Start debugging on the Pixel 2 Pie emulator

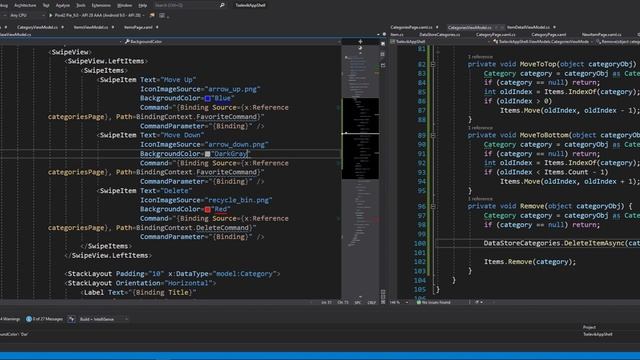coord(95,15)
